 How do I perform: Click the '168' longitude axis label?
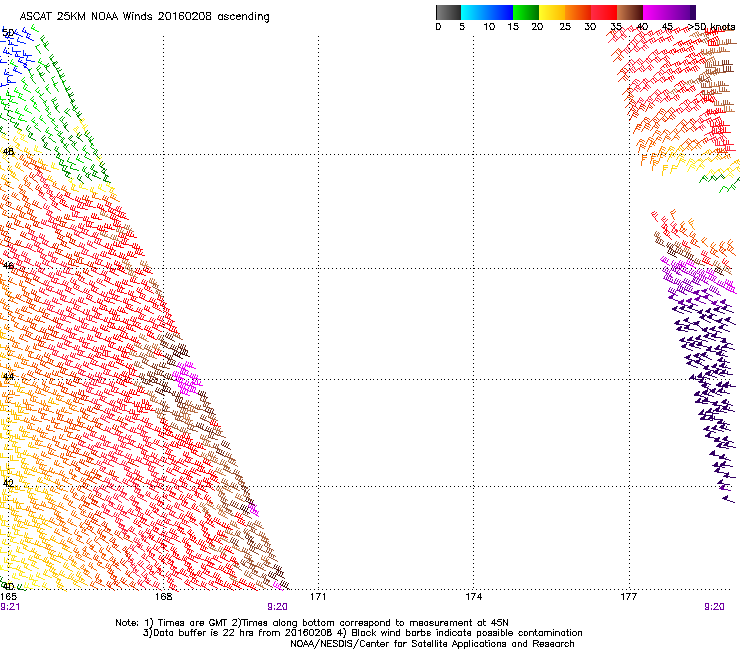coord(163,597)
